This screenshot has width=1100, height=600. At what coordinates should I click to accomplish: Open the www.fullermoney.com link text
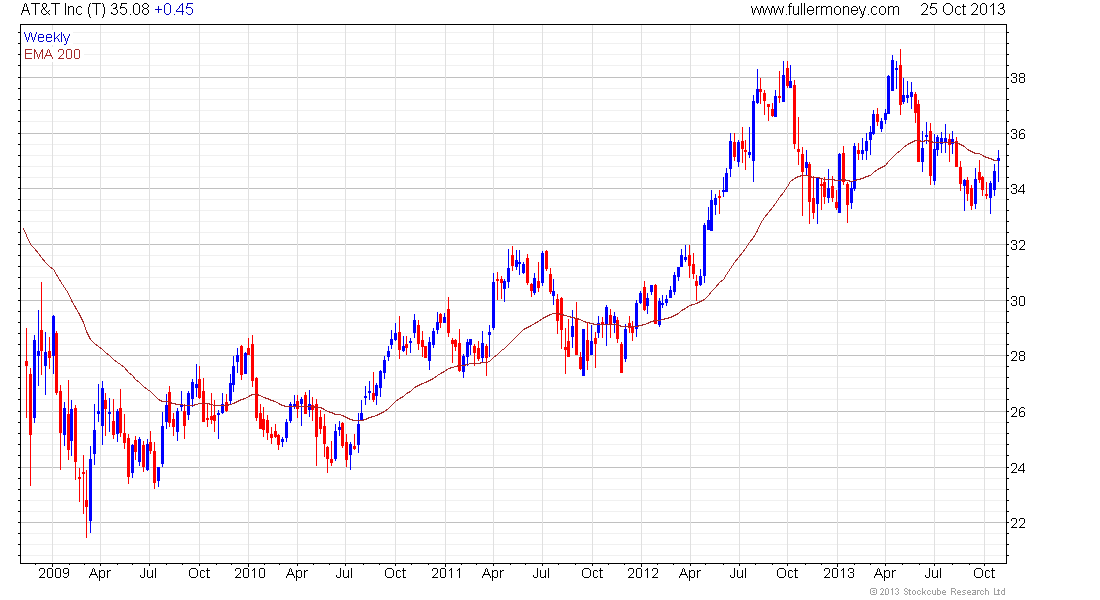pos(825,10)
